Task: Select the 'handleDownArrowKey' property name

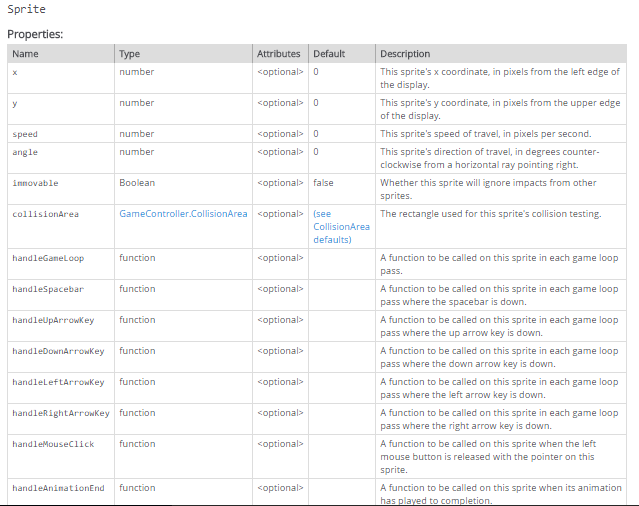Action: point(58,351)
